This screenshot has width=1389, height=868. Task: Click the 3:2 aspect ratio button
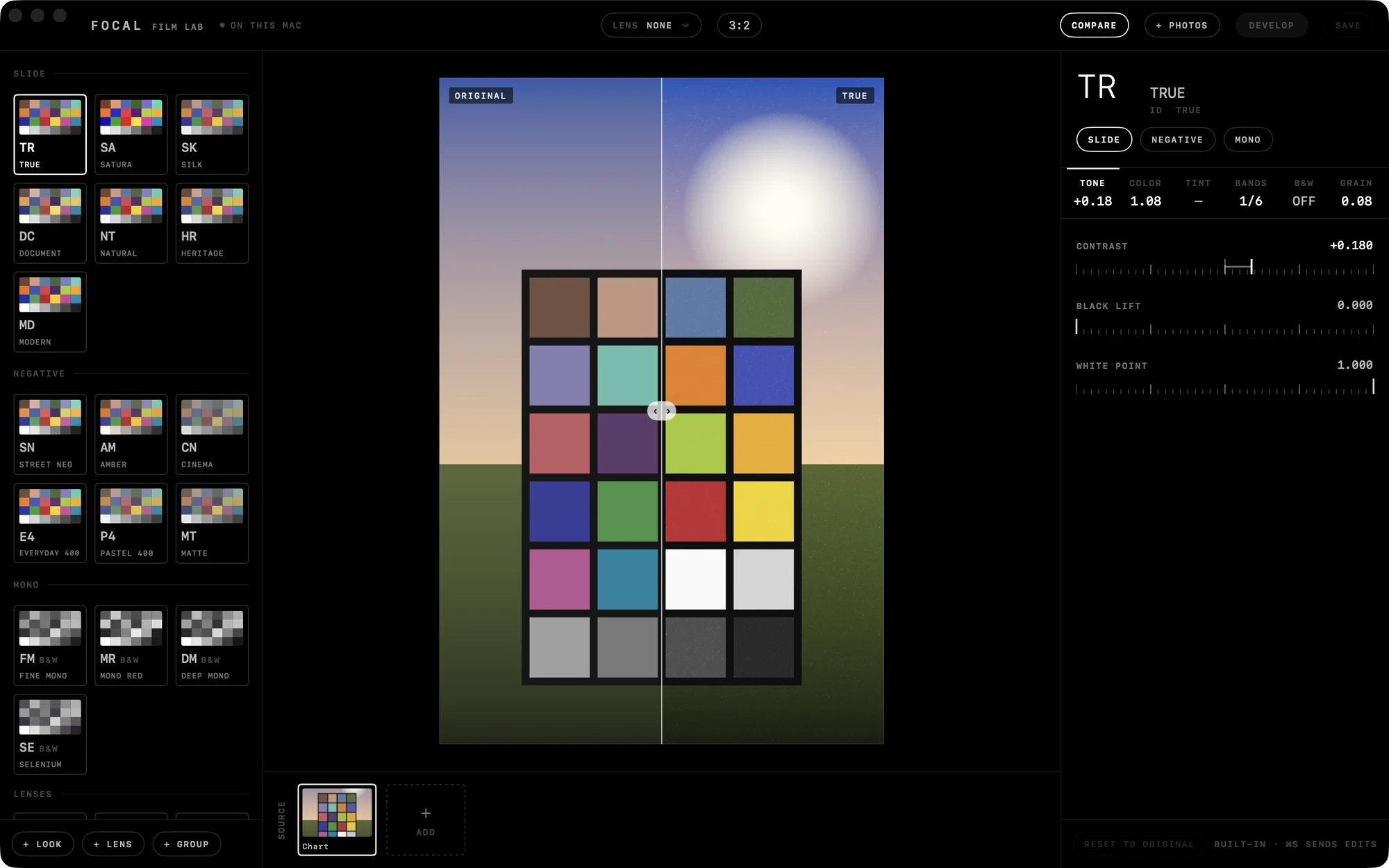click(739, 25)
